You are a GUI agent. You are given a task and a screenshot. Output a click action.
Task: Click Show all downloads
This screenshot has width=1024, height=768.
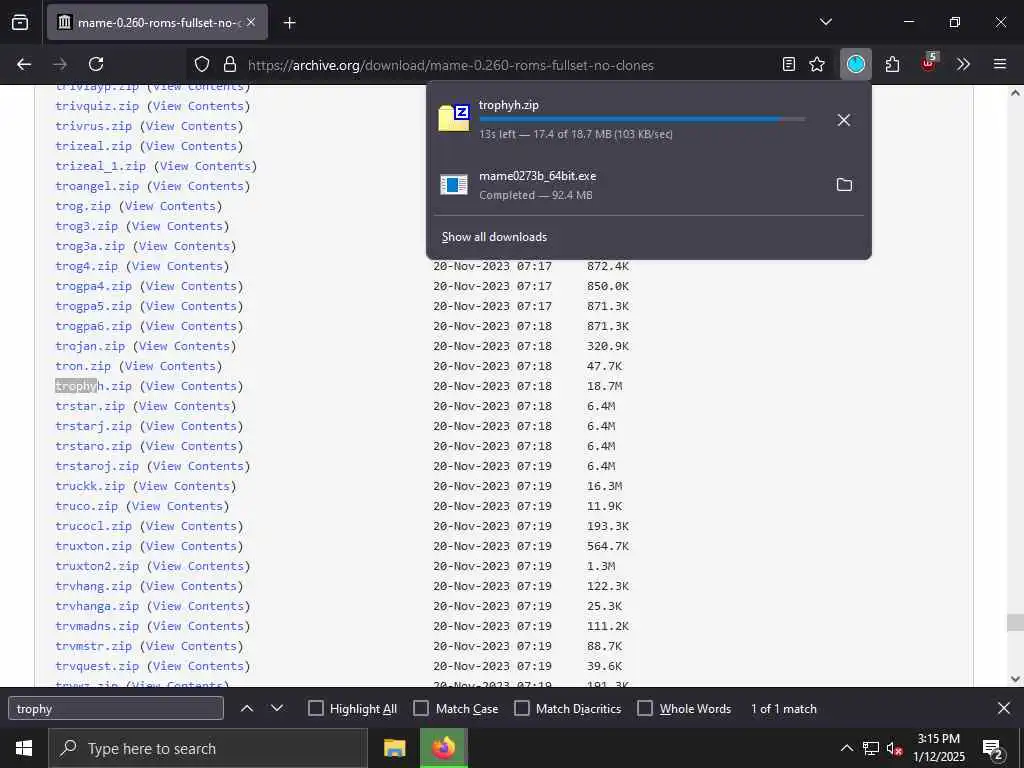pos(494,237)
